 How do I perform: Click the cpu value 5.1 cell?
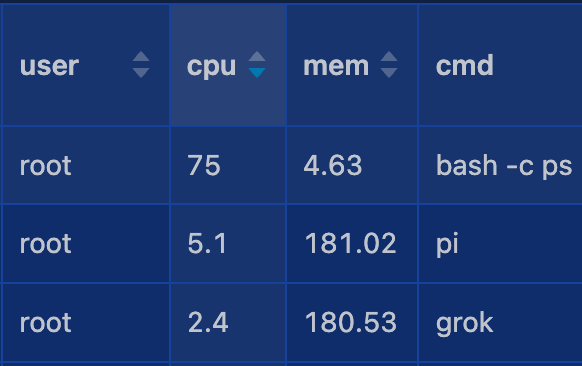pos(228,244)
